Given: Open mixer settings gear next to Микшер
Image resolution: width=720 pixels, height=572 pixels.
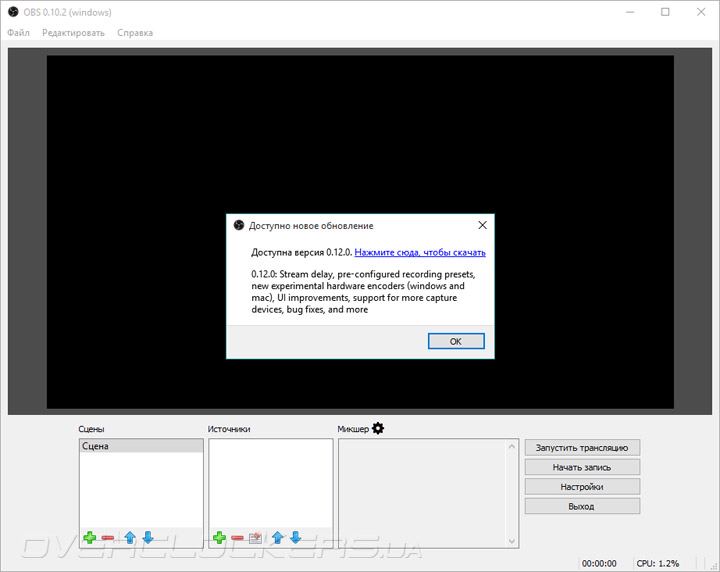Looking at the screenshot, I should click(x=378, y=428).
